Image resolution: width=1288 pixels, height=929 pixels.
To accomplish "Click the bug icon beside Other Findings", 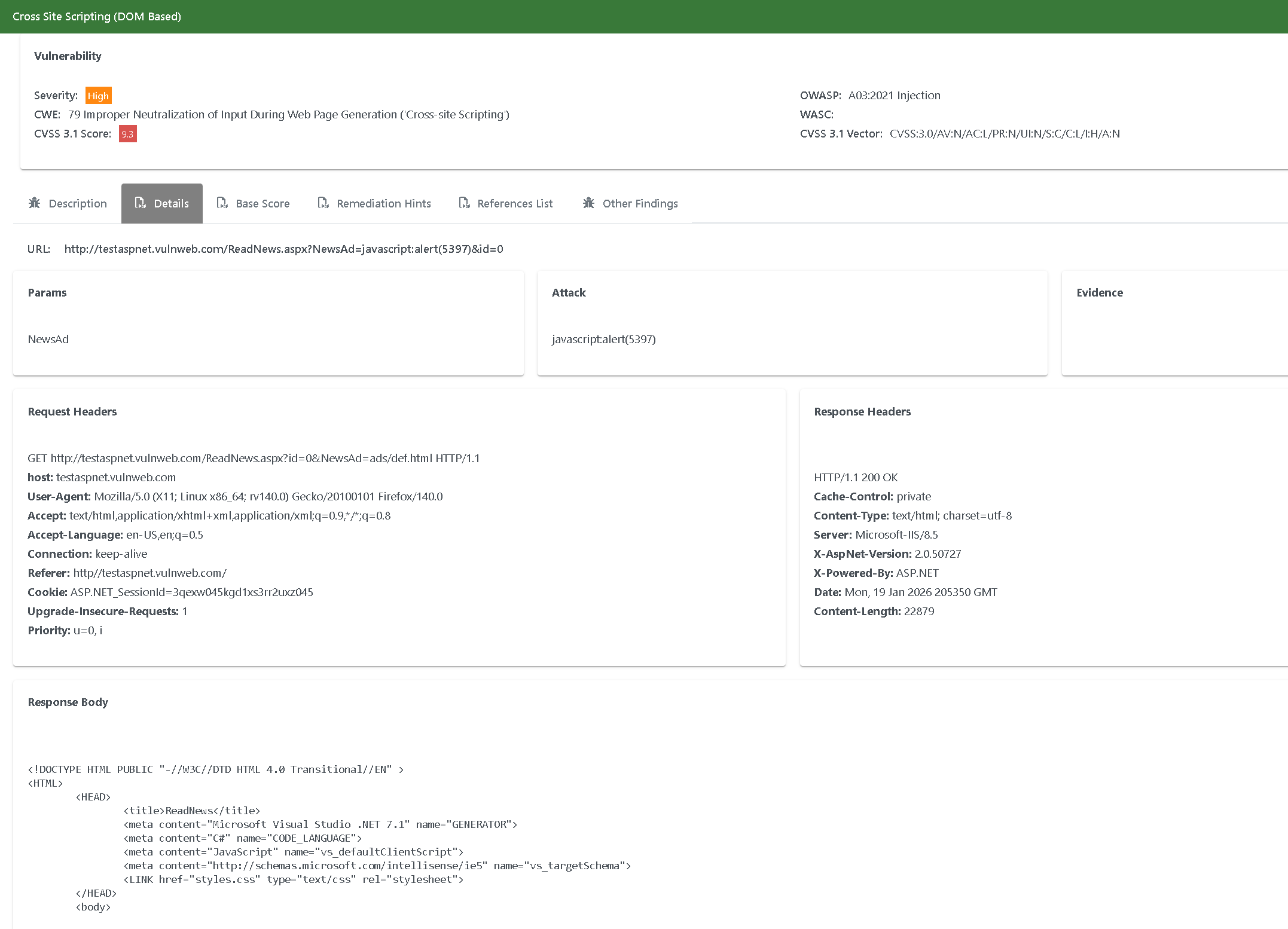I will [589, 203].
